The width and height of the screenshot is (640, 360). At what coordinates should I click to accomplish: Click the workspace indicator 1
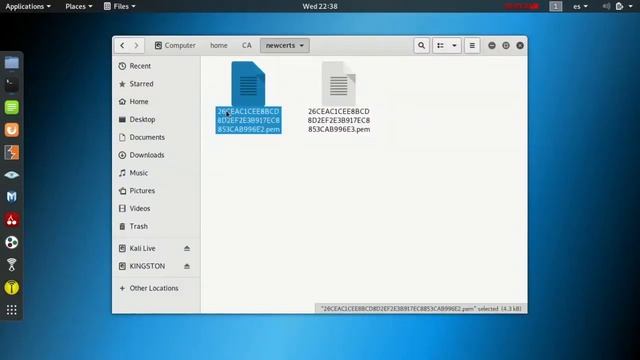[556, 6]
